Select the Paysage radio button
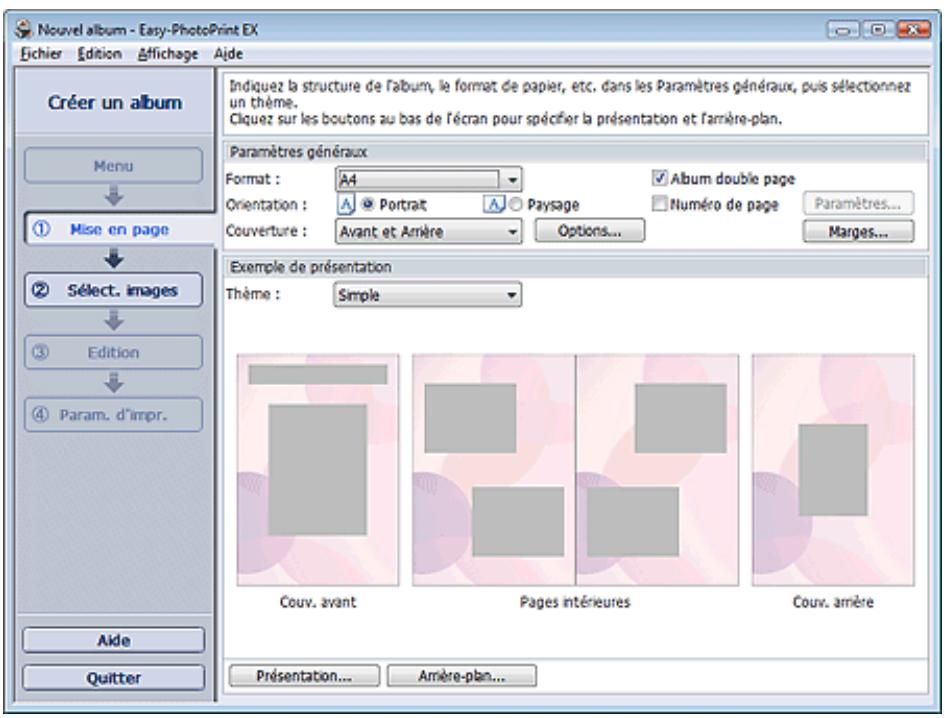The height and width of the screenshot is (718, 945). [515, 204]
